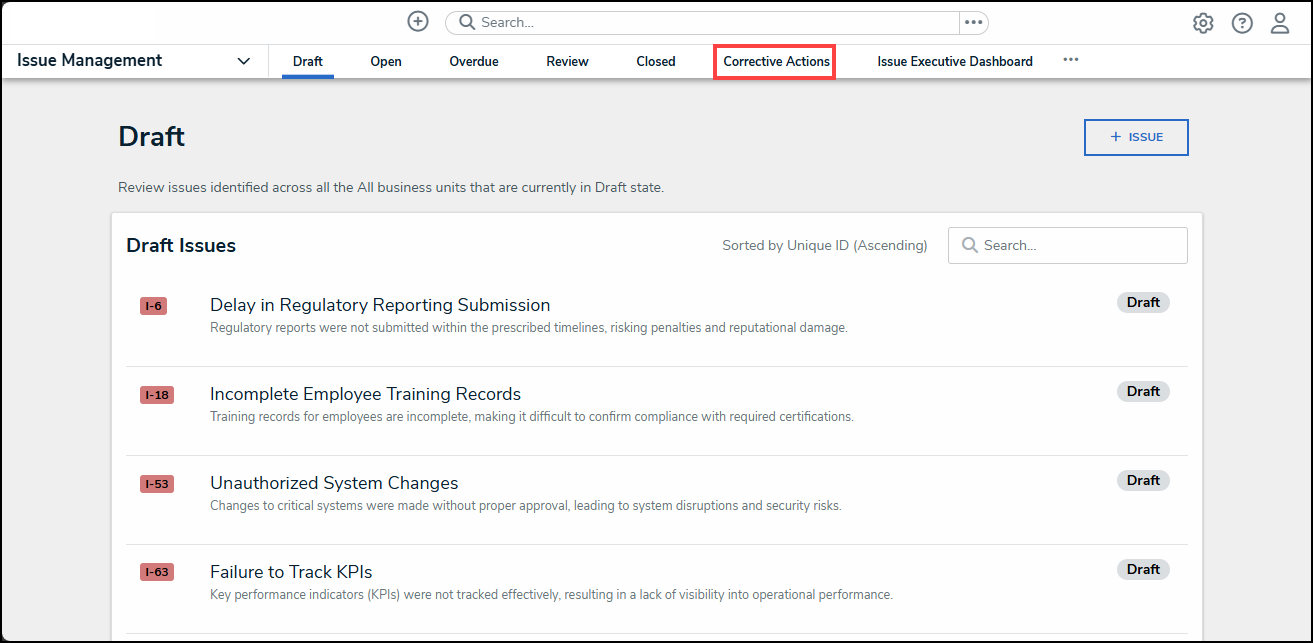The height and width of the screenshot is (643, 1313).
Task: Click the plus-circle quick create icon
Action: tap(418, 22)
